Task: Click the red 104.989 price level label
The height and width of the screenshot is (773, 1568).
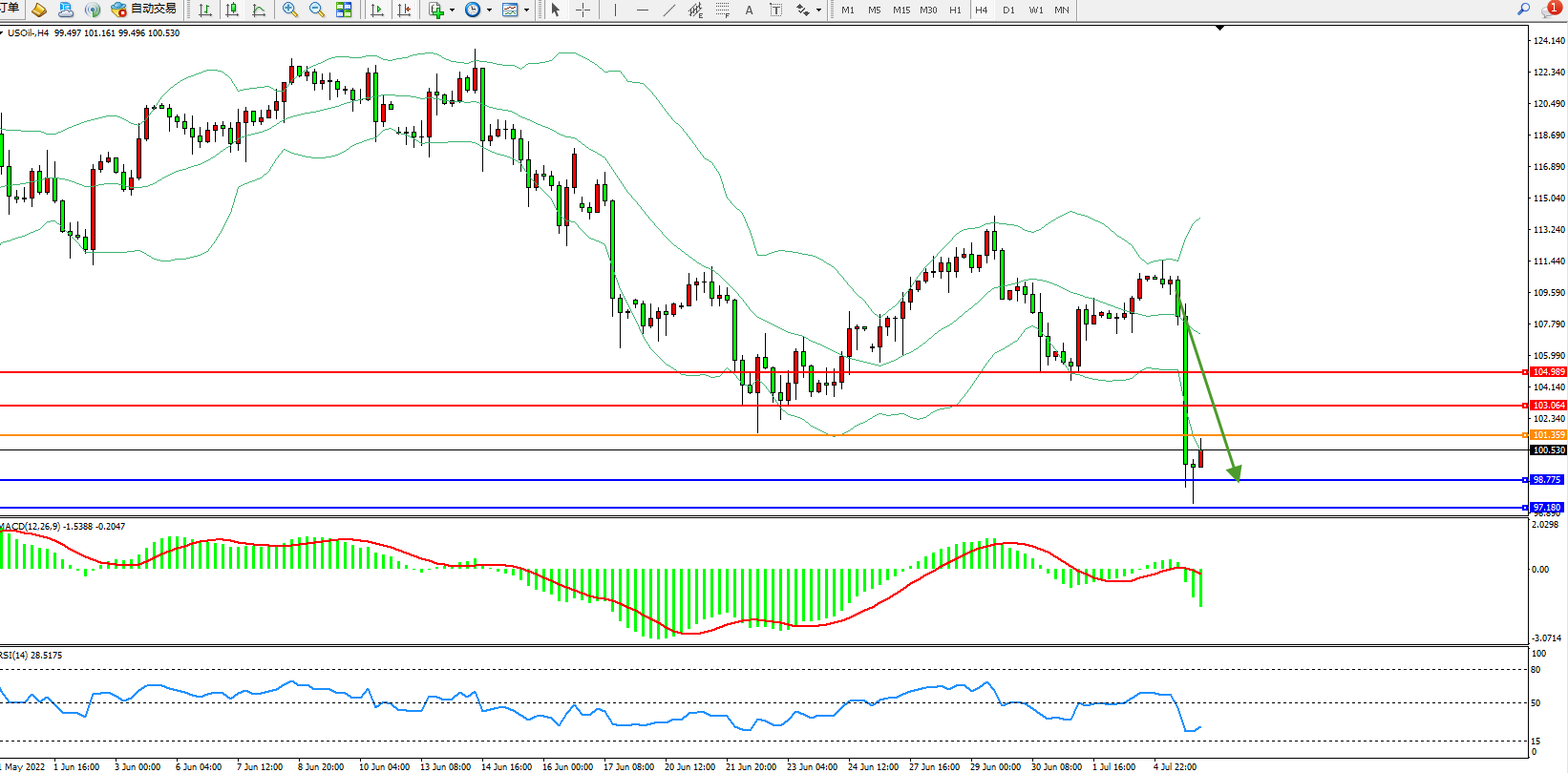Action: coord(1548,372)
